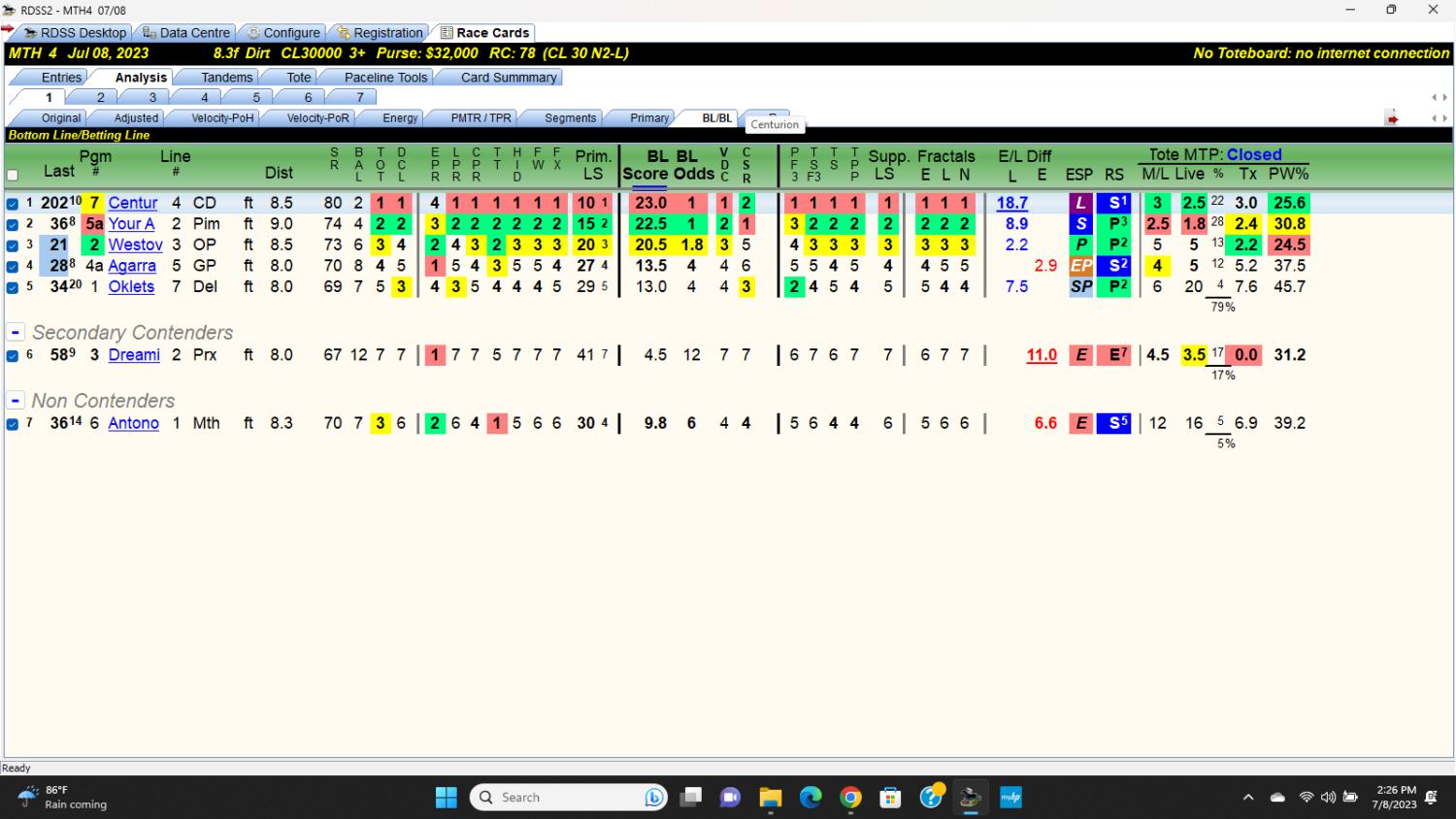Open the Centur horse link
The image size is (1456, 819).
[x=133, y=203]
